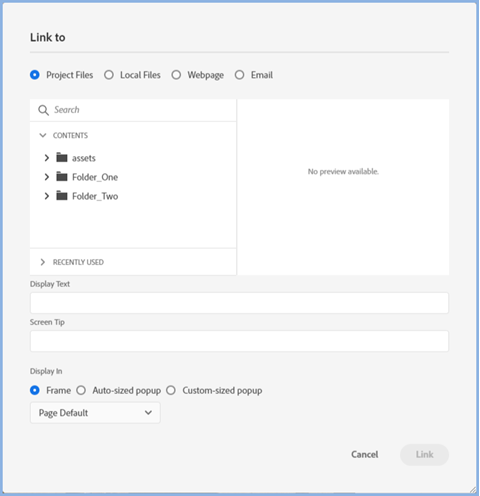Click the search magnifier icon
This screenshot has height=496, width=480.
pyautogui.click(x=43, y=110)
